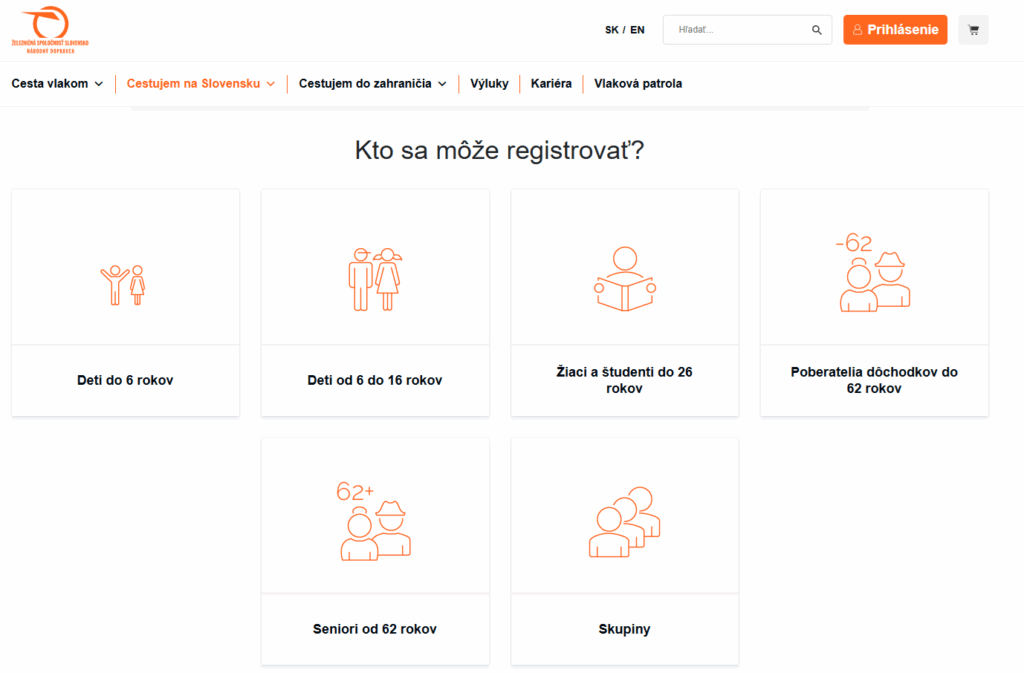Focus the Hľadať search field

(740, 30)
